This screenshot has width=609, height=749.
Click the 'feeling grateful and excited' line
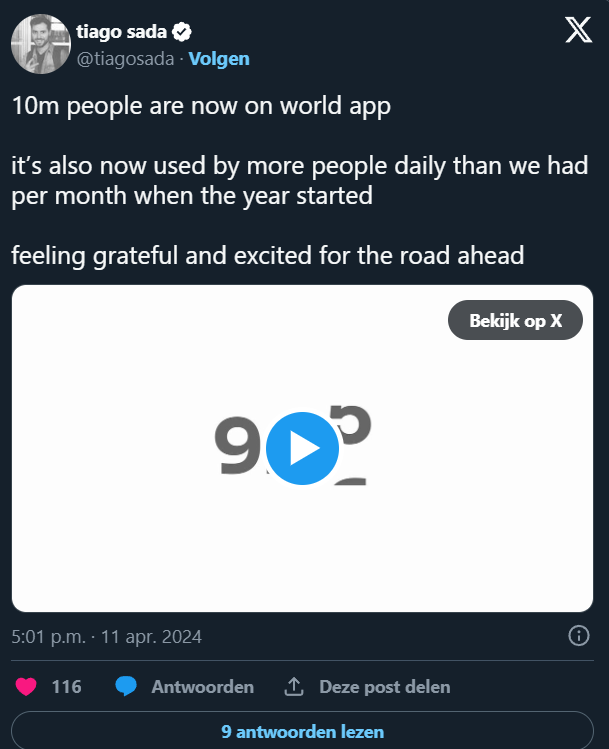[268, 255]
